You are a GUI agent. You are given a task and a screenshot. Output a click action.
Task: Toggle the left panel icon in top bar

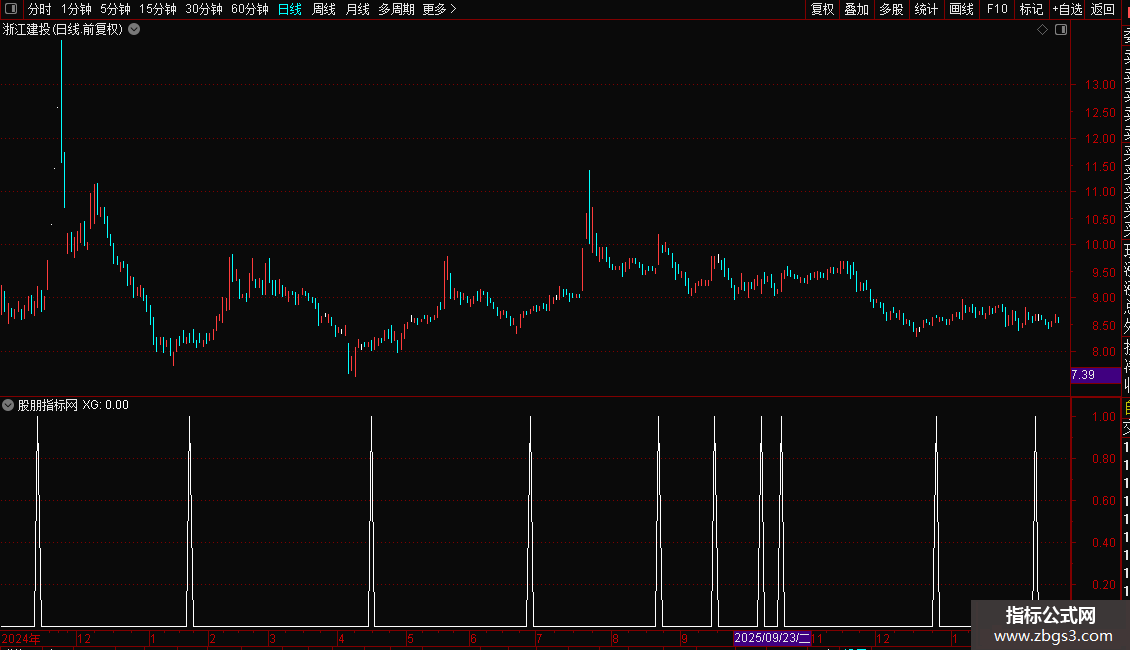[x=11, y=9]
